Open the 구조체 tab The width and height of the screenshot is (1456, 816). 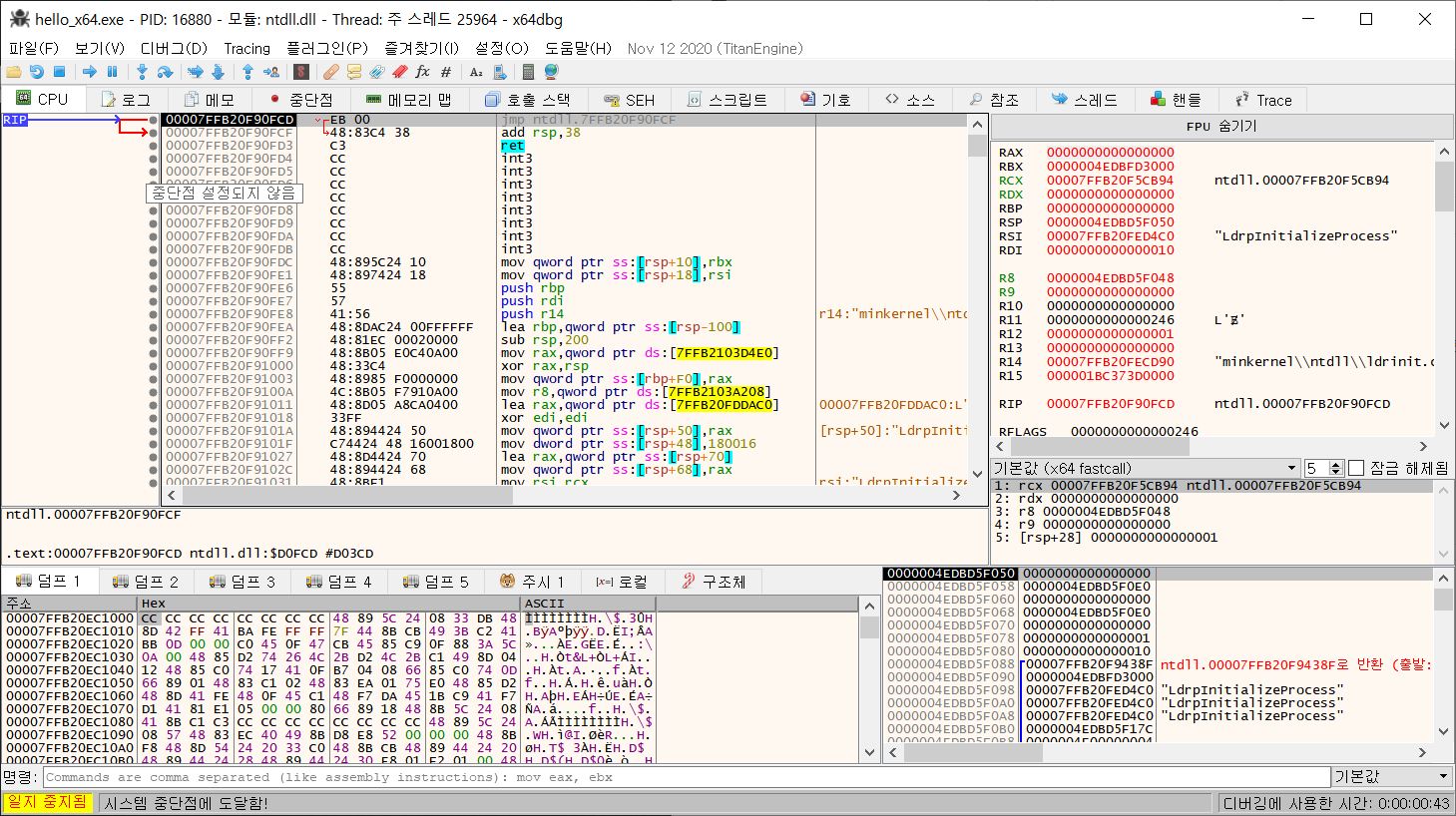click(715, 581)
